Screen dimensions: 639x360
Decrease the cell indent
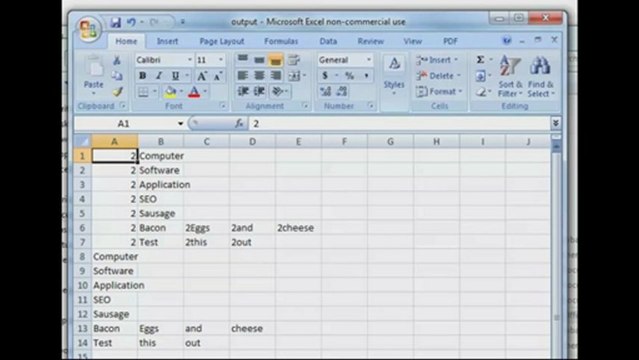pos(243,91)
